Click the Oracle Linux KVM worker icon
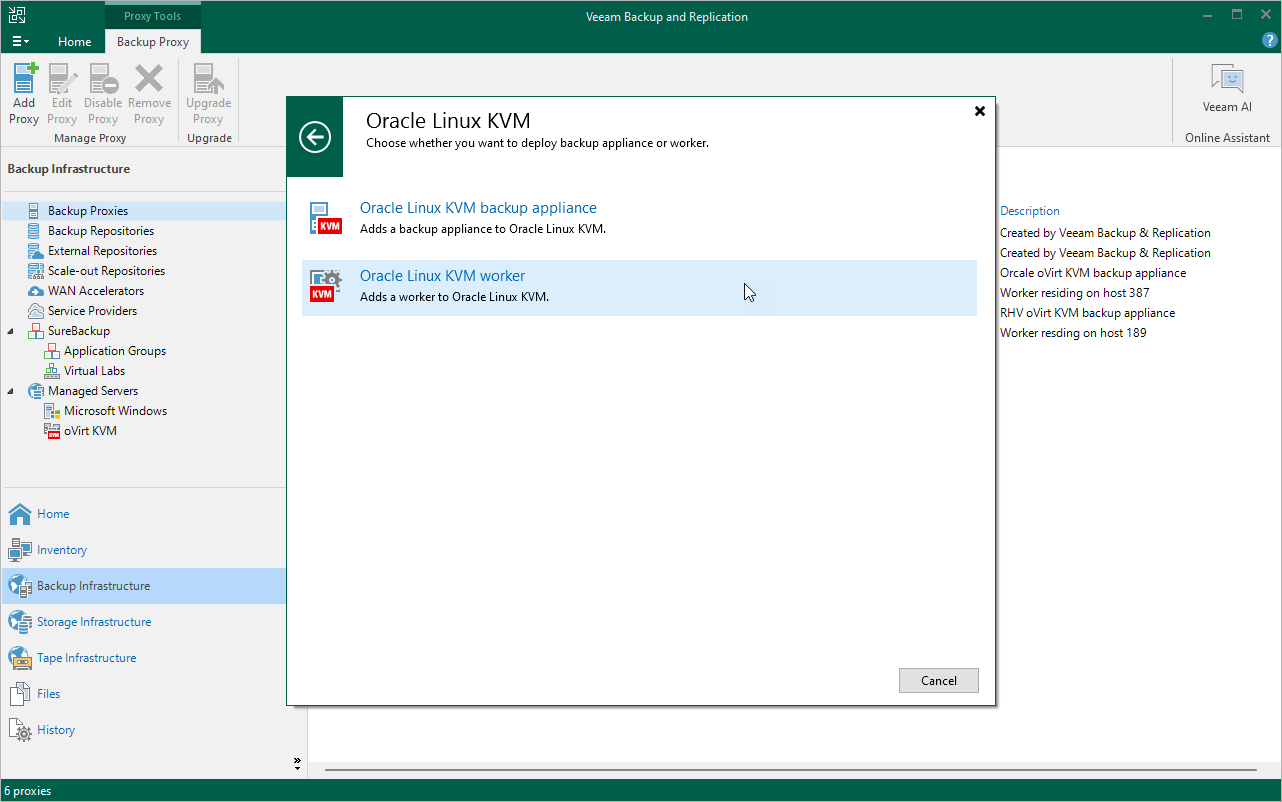 (x=326, y=286)
